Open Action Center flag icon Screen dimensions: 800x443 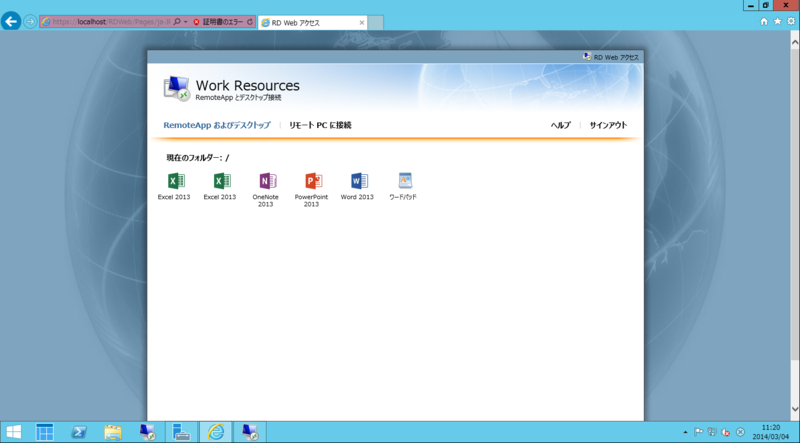point(698,432)
